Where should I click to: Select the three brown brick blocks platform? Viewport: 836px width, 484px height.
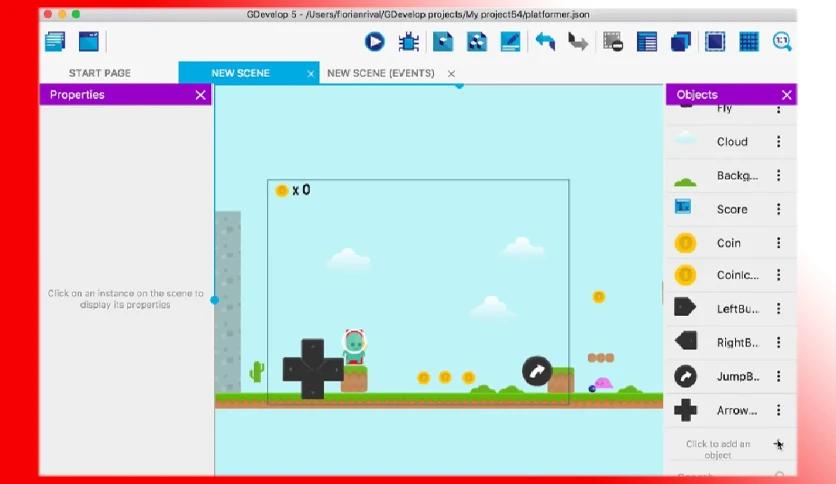[x=601, y=358]
